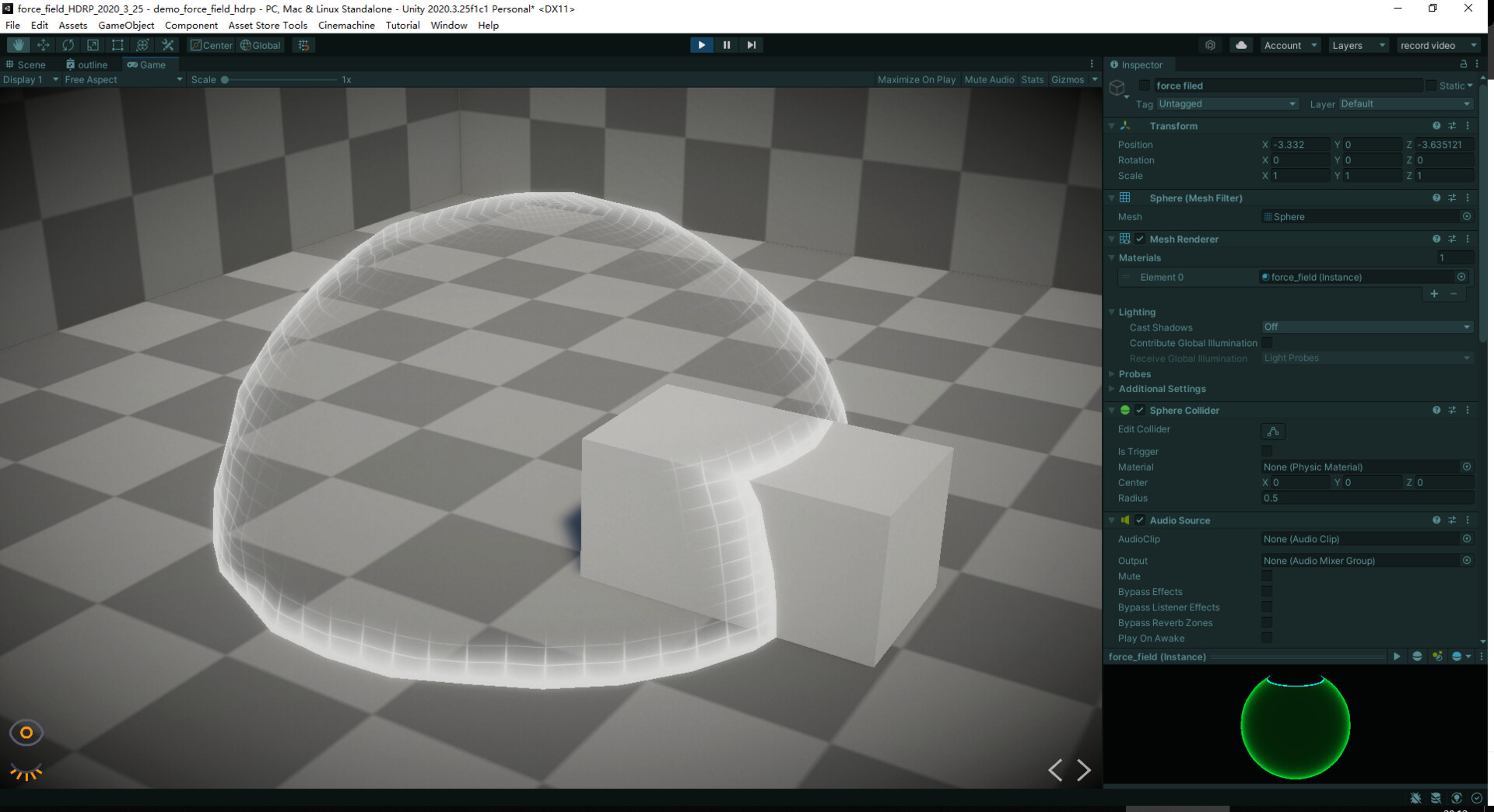The width and height of the screenshot is (1494, 812).
Task: Enable Contribute Global Illumination
Action: 1268,342
